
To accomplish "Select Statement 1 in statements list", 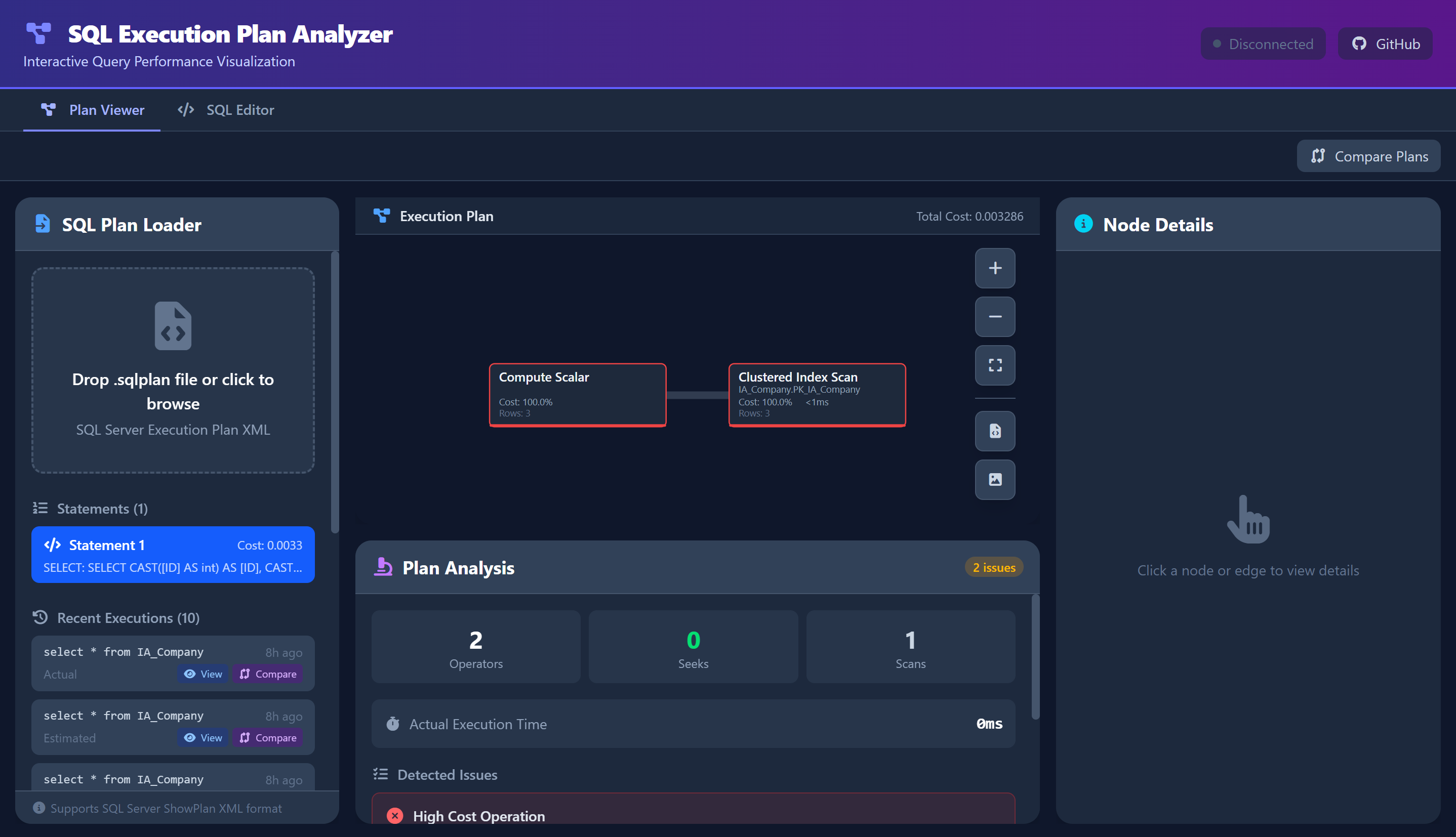I will [x=173, y=555].
